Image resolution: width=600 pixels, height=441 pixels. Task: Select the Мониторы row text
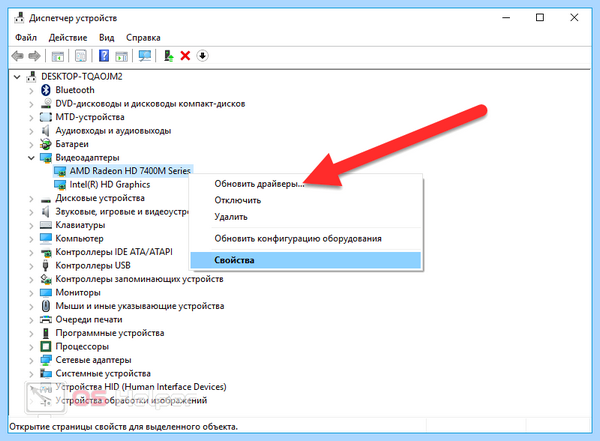coord(78,292)
